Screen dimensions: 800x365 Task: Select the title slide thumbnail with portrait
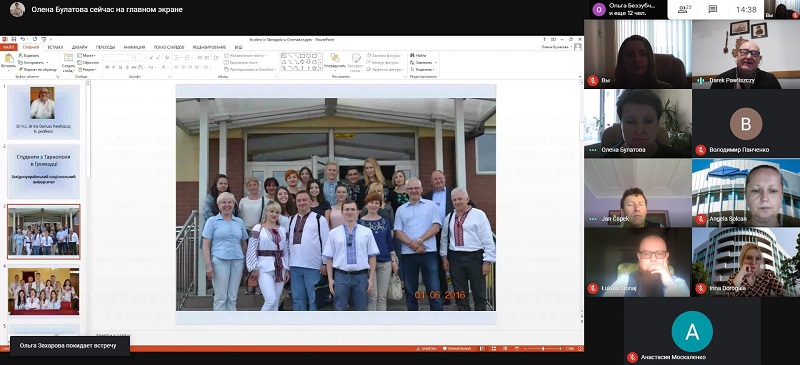tap(43, 112)
